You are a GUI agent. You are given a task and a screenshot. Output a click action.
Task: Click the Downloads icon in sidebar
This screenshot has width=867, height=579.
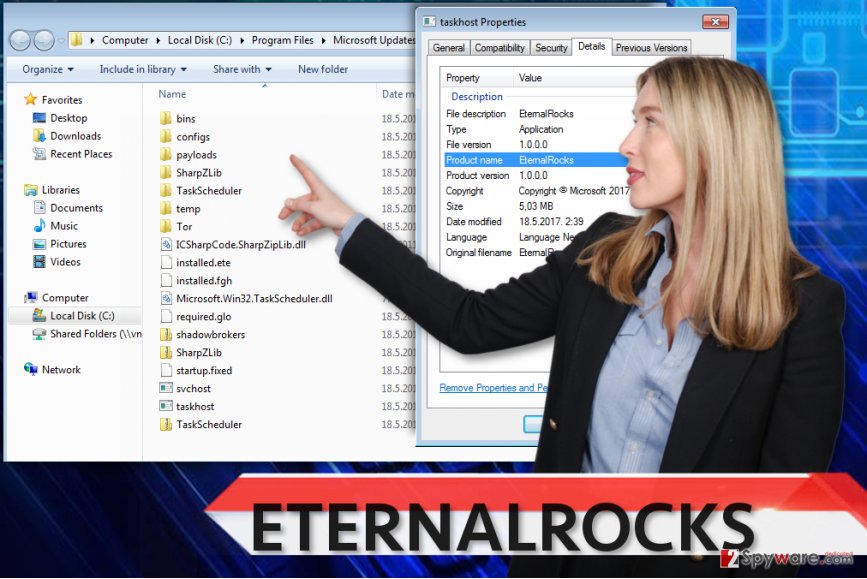pos(39,135)
